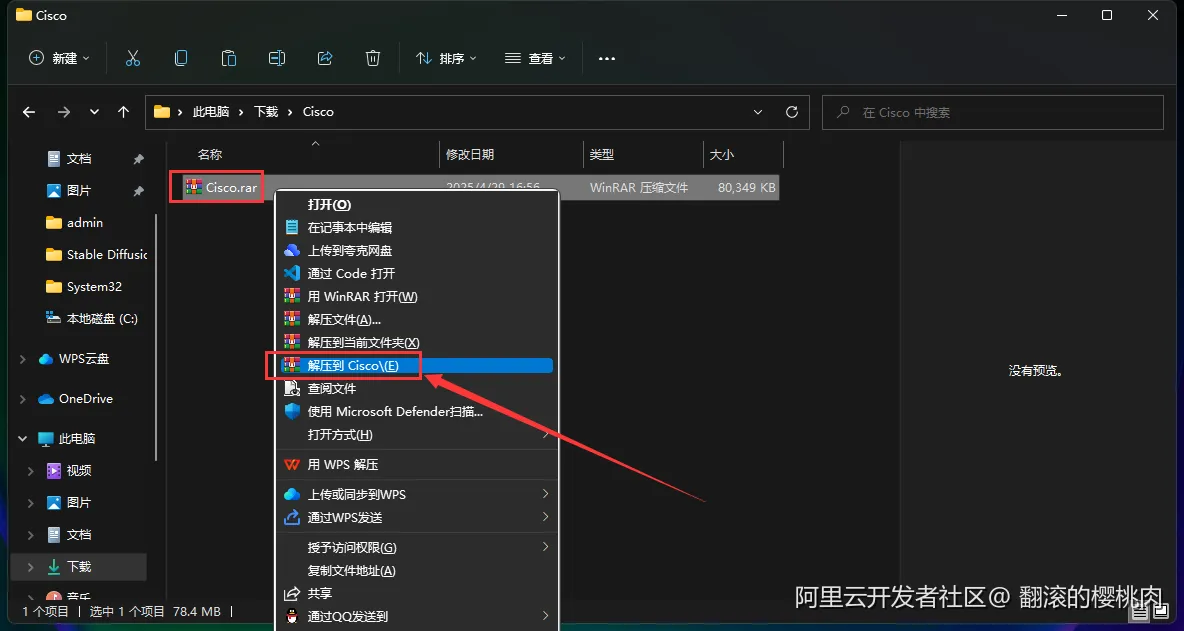Open the 排序 (Sort) dropdown

coord(446,58)
